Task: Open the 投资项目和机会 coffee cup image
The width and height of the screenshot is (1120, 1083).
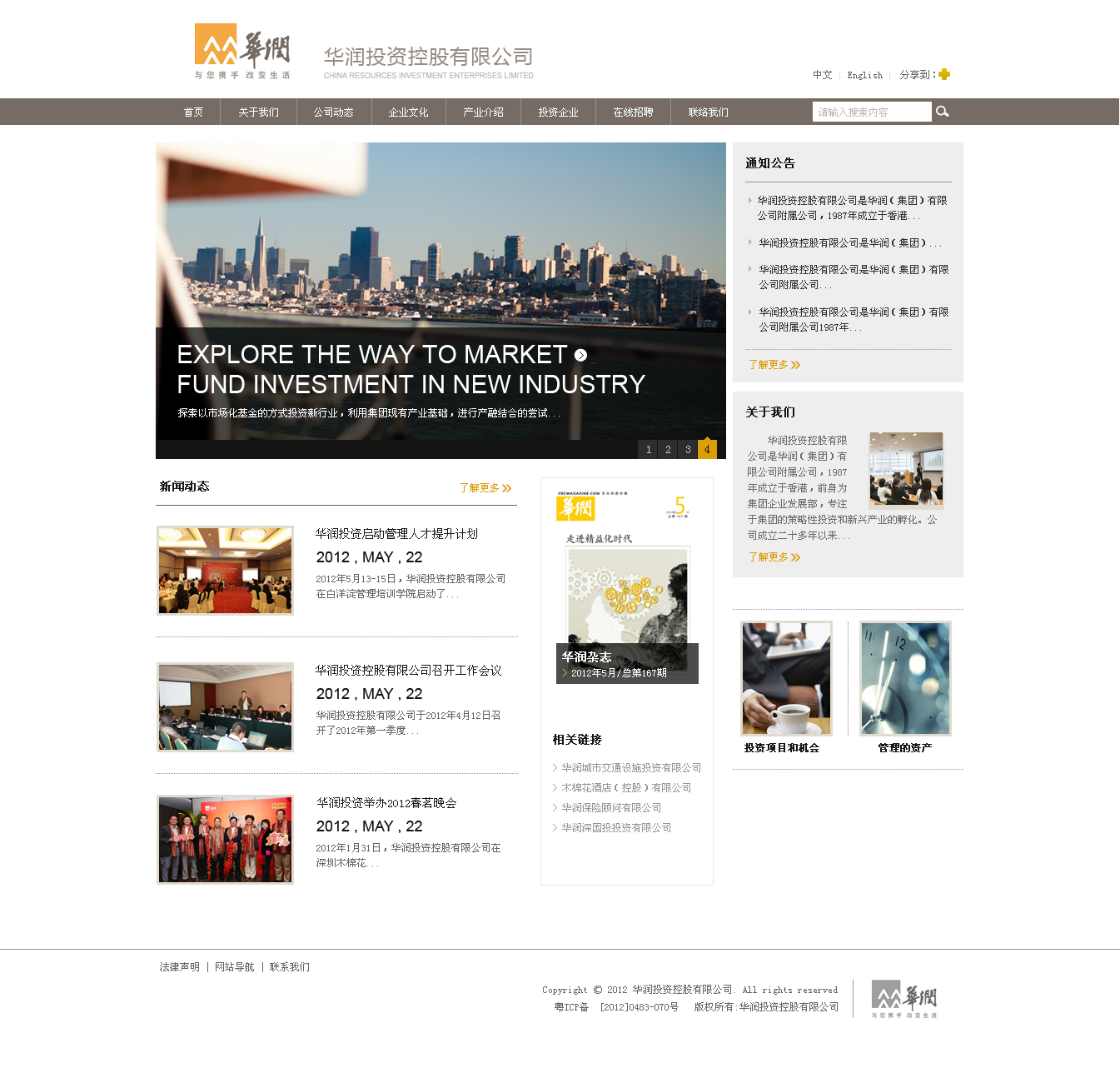Action: coord(786,678)
